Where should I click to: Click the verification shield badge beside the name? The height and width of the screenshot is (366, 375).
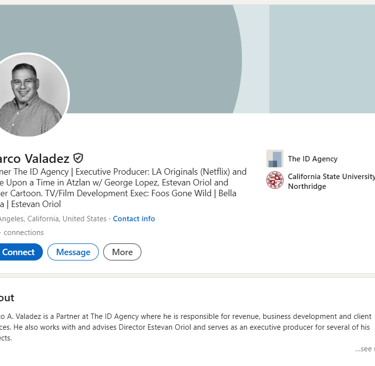point(78,158)
